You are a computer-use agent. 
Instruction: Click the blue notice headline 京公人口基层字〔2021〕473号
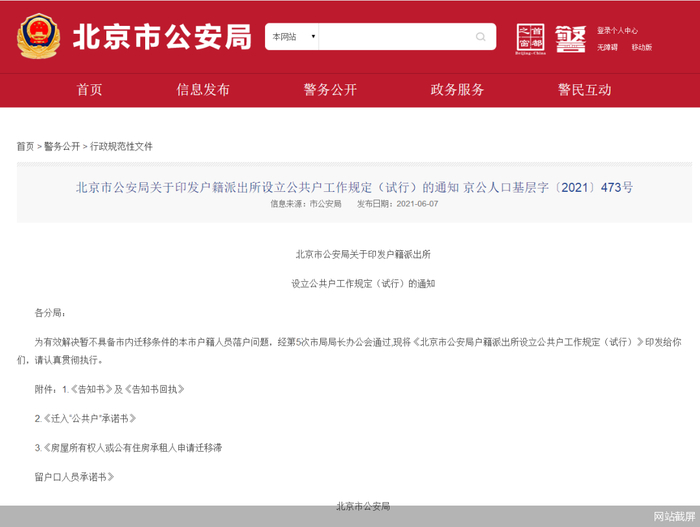tap(354, 188)
